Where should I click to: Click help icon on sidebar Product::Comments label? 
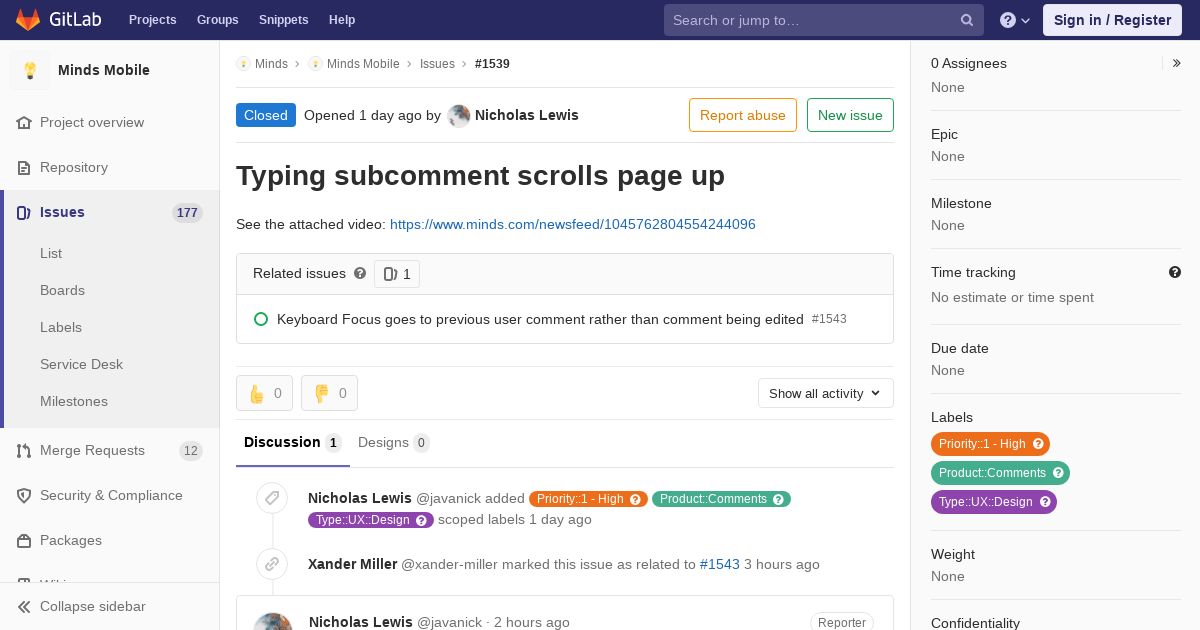[1058, 473]
